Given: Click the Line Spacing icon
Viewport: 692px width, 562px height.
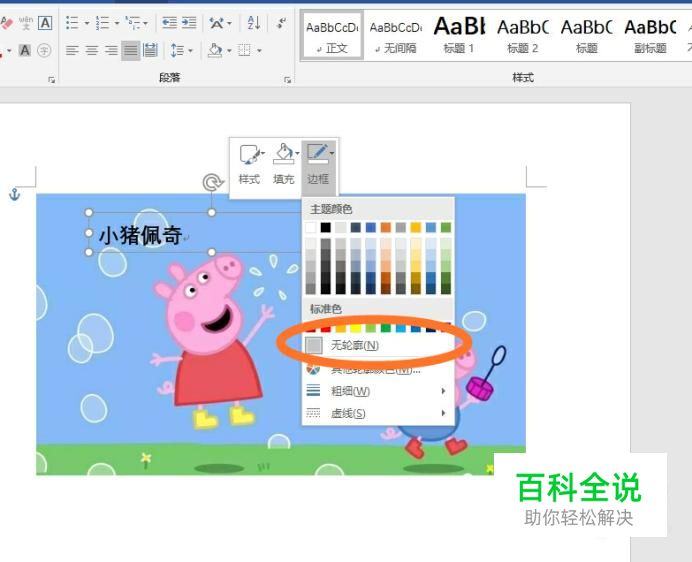Looking at the screenshot, I should click(177, 50).
